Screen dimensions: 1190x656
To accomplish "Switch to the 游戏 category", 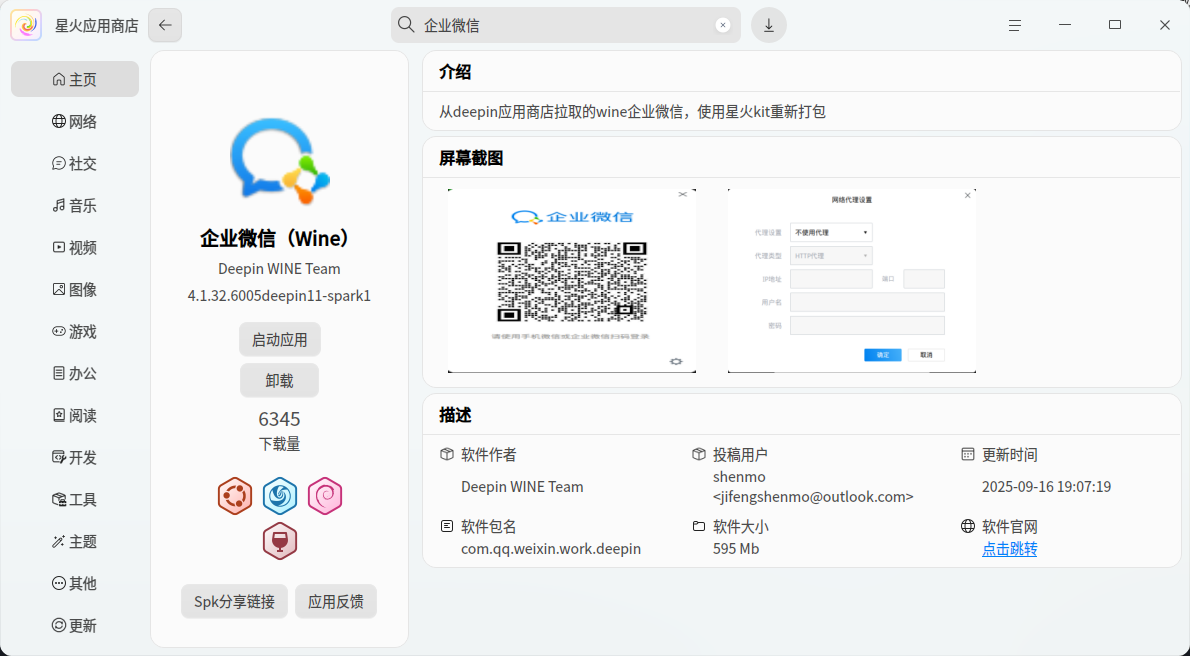I will point(74,332).
